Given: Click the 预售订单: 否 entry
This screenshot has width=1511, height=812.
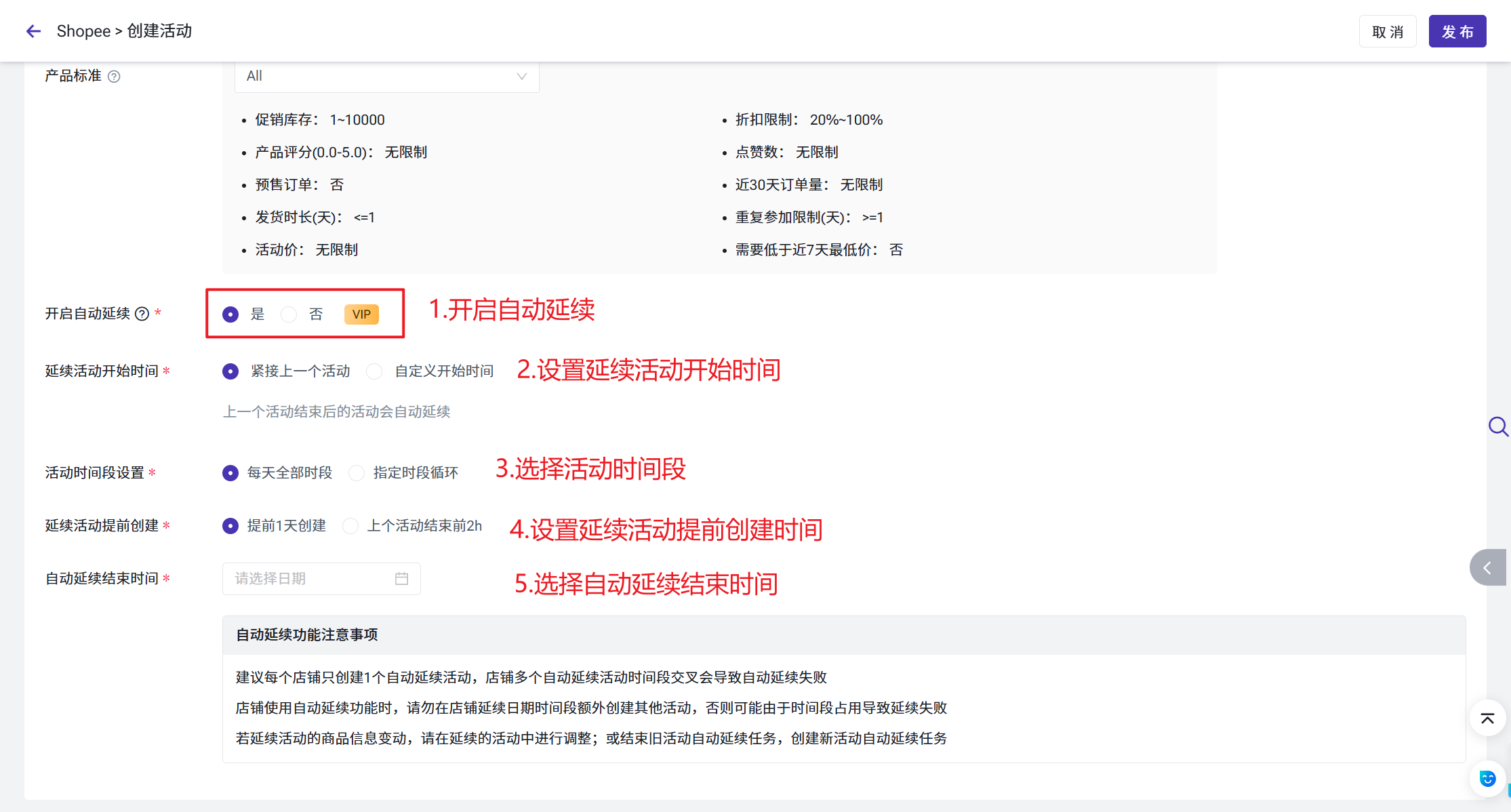Looking at the screenshot, I should tap(300, 185).
